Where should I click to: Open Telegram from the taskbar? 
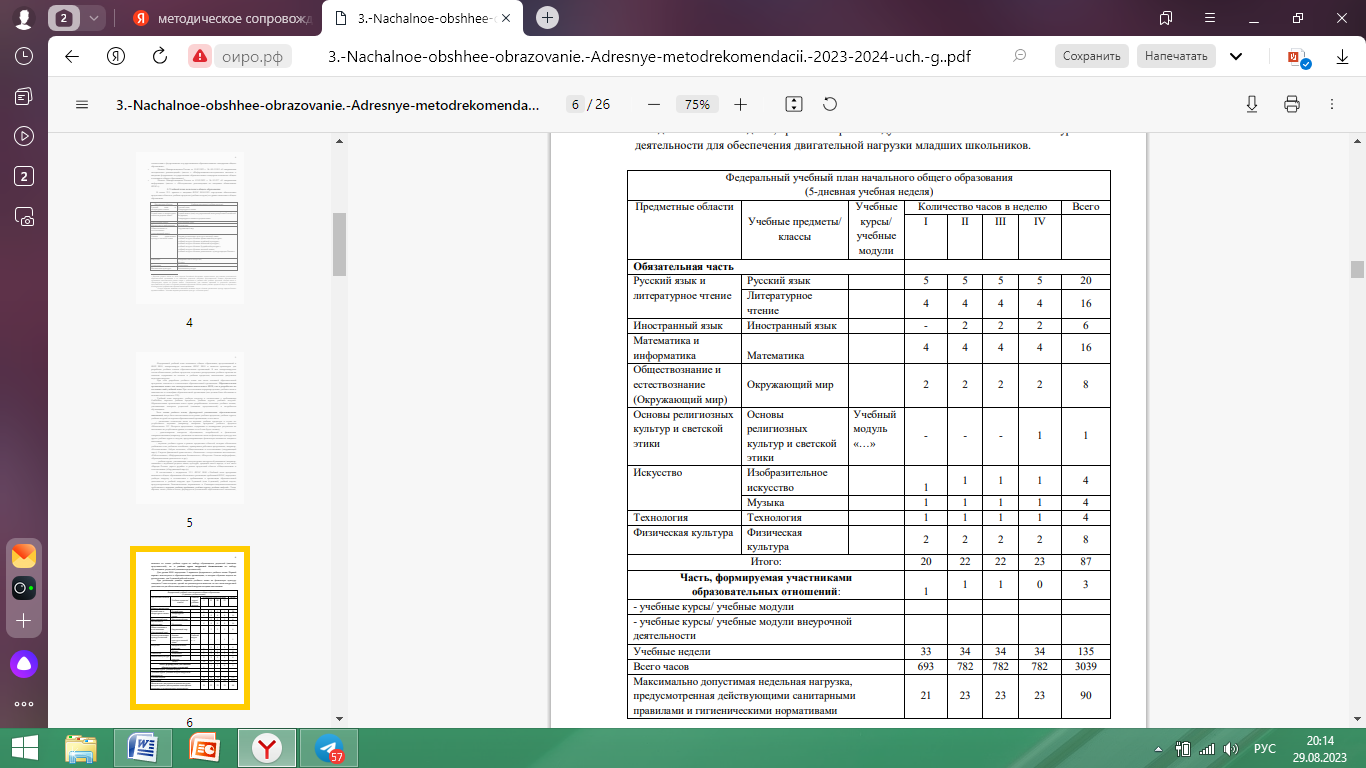pyautogui.click(x=328, y=748)
